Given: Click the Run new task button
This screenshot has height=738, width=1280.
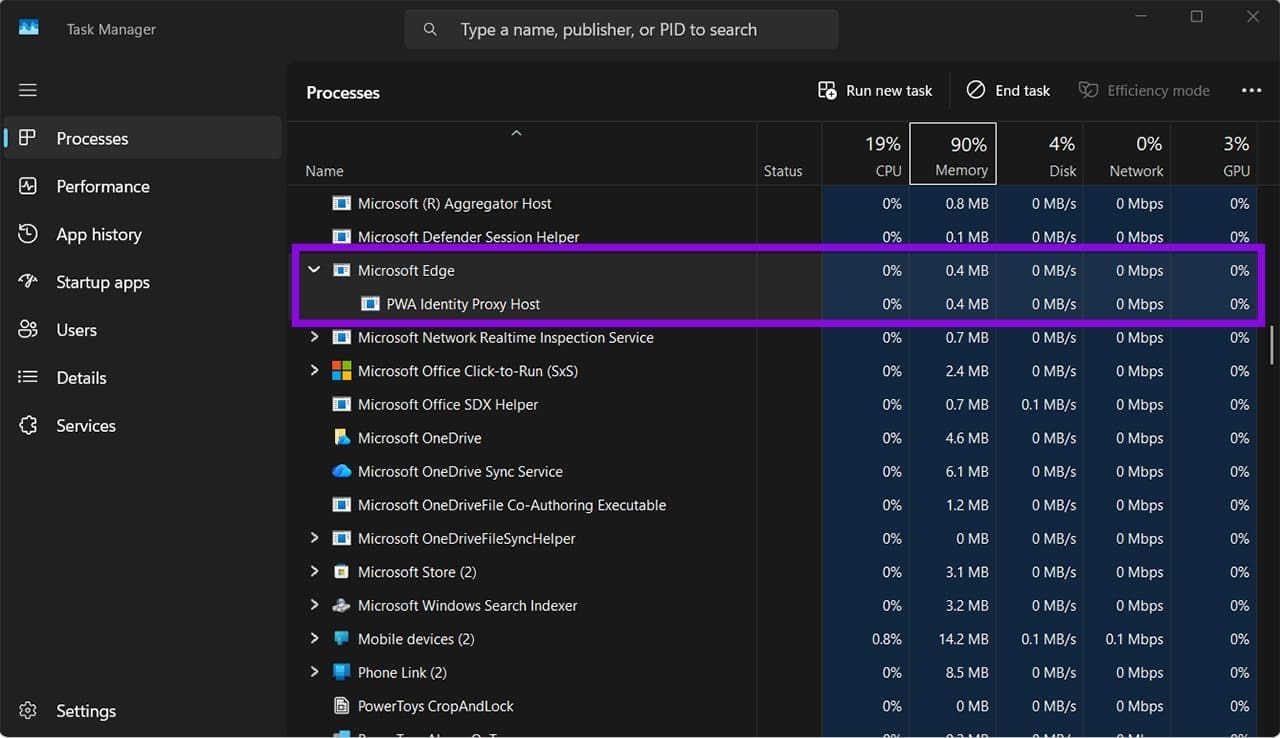Looking at the screenshot, I should [875, 90].
